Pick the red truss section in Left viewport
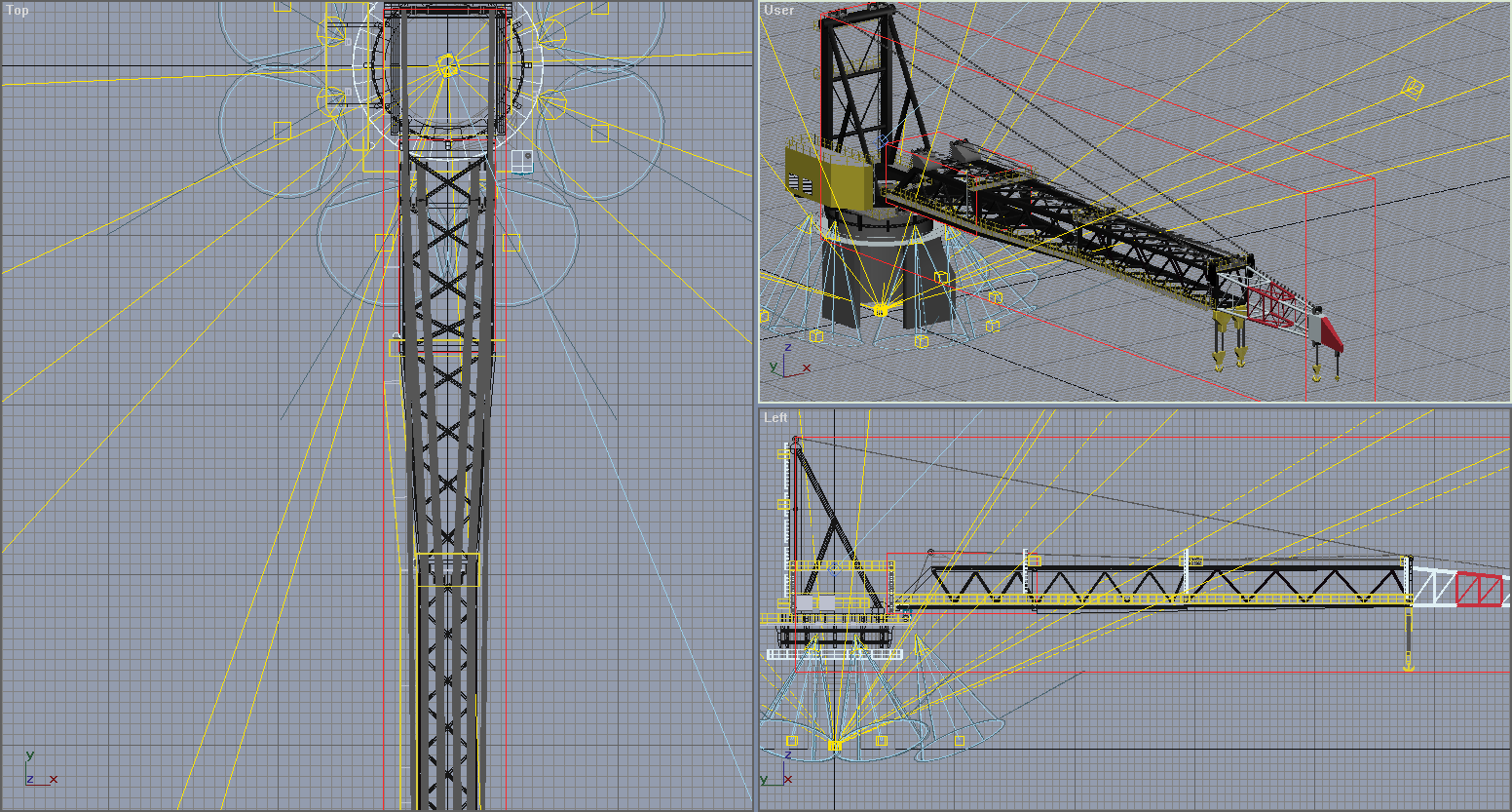Image resolution: width=1512 pixels, height=812 pixels. (1479, 590)
